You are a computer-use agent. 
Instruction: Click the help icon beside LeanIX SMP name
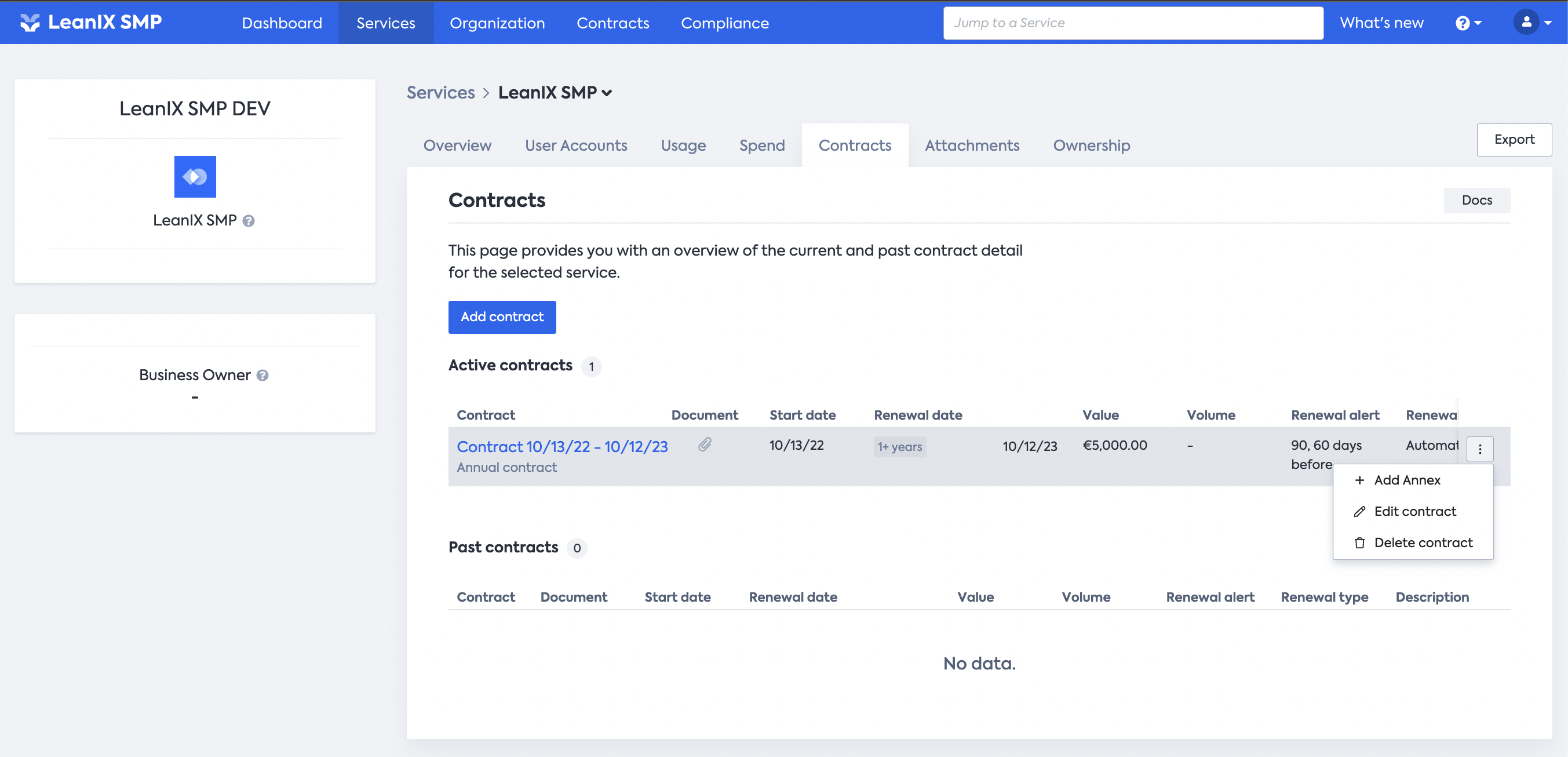click(249, 220)
